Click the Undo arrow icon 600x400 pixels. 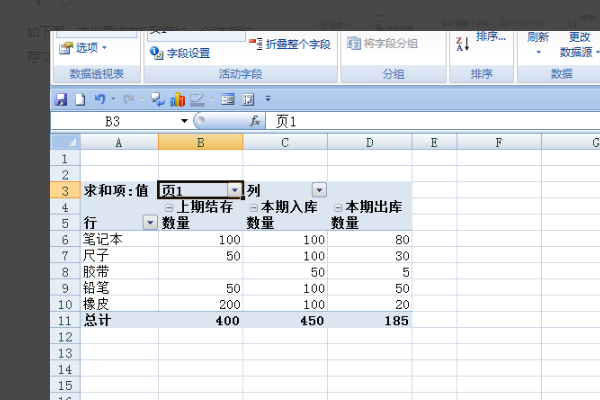click(98, 99)
